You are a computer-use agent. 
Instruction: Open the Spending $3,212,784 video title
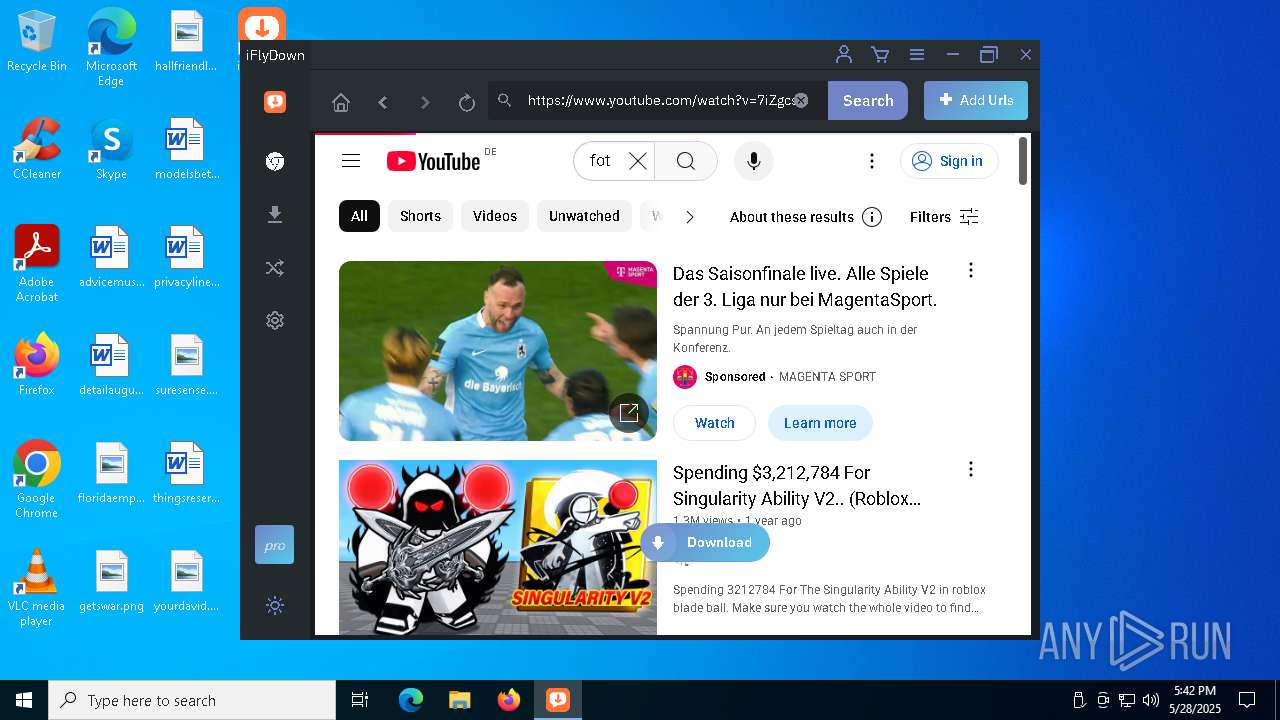[797, 485]
